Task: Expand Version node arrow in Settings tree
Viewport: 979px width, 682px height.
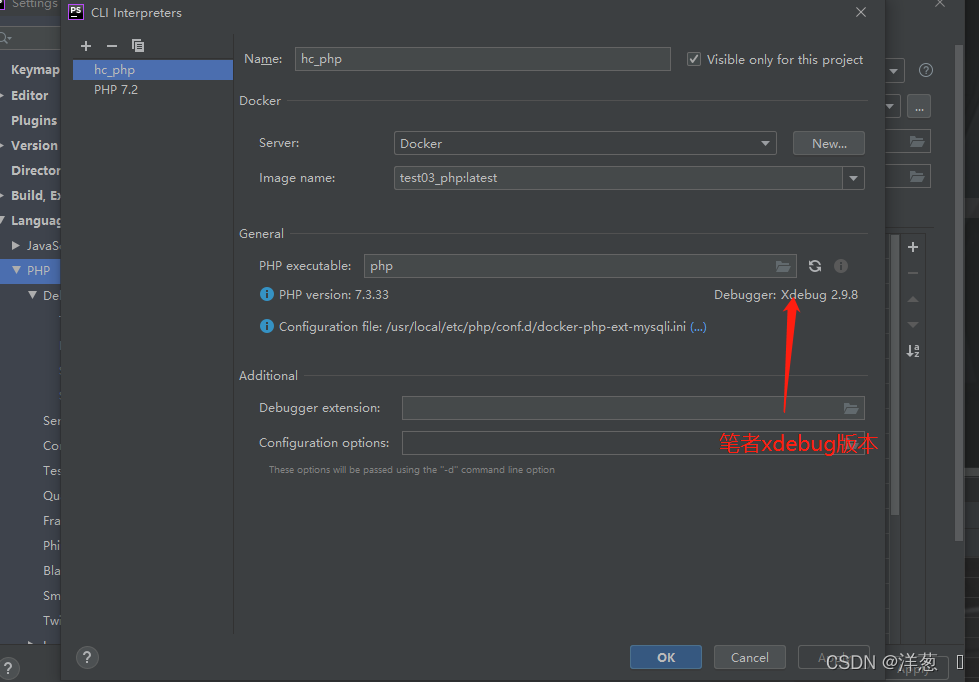Action: tap(3, 146)
